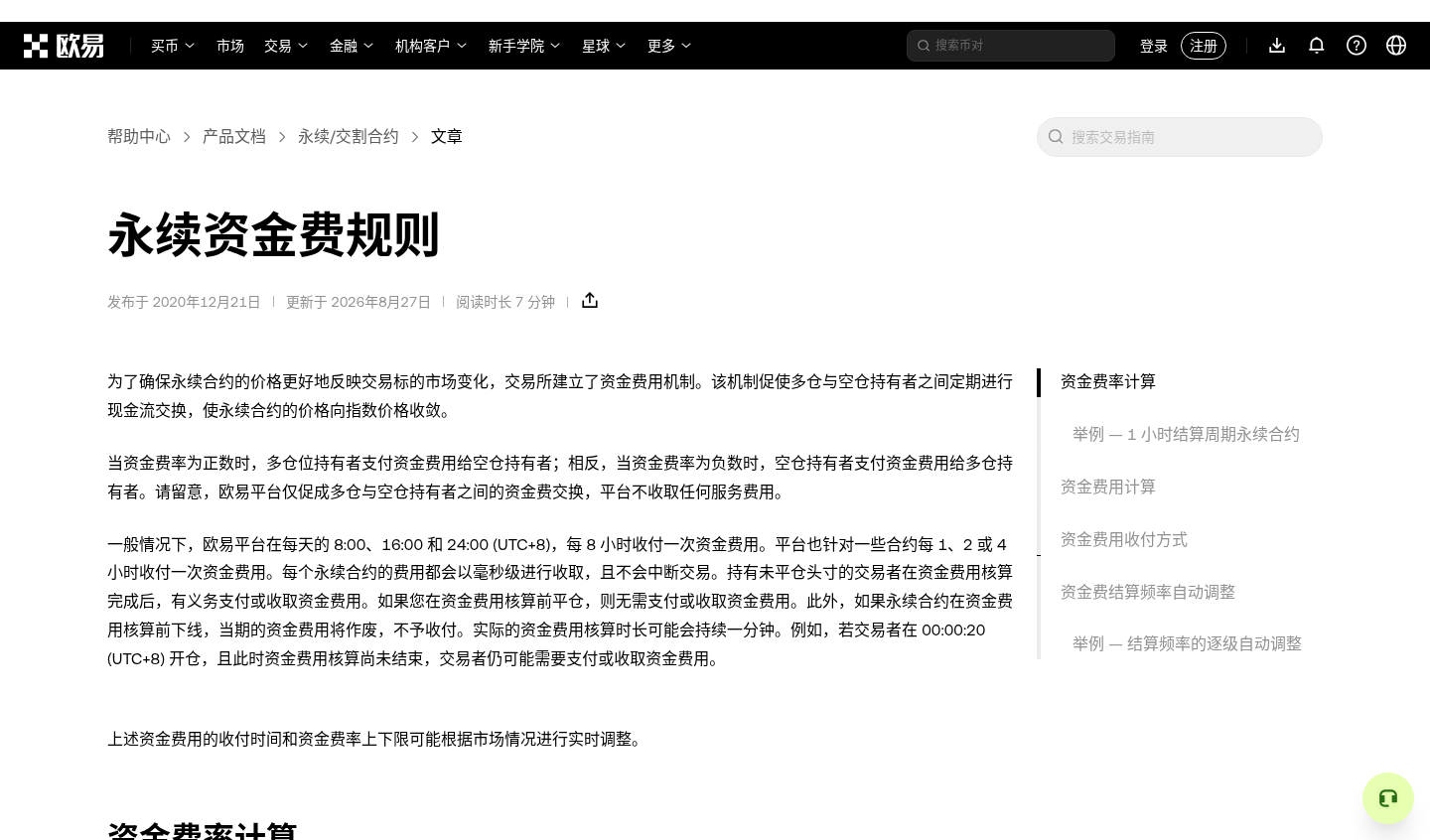Image resolution: width=1430 pixels, height=840 pixels.
Task: Open the 市场 menu item
Action: click(230, 46)
